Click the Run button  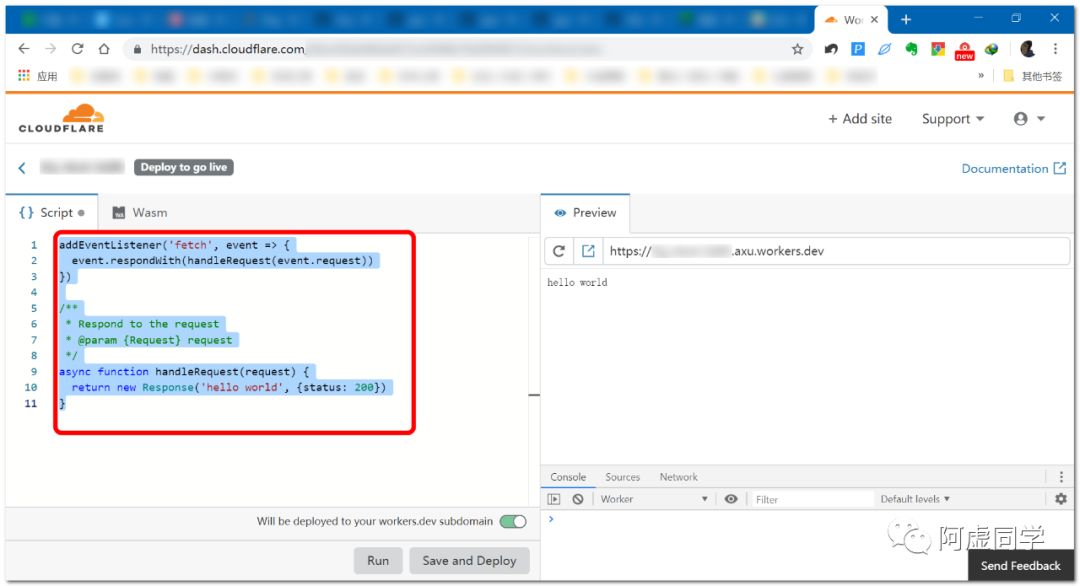(377, 561)
